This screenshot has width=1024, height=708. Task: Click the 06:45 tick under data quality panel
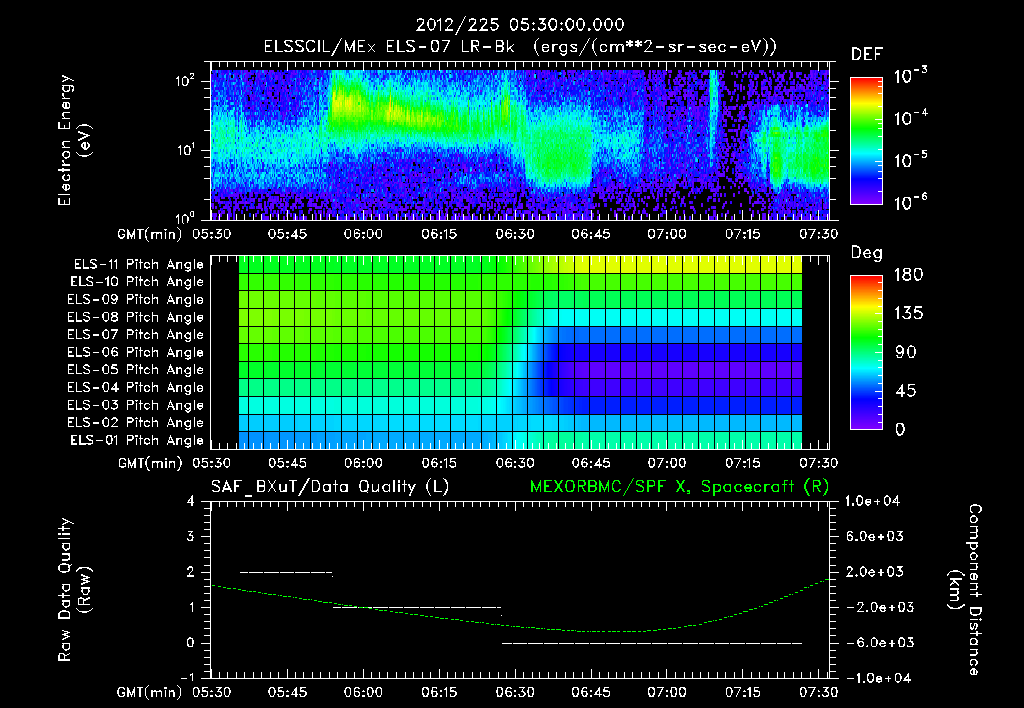tap(591, 692)
